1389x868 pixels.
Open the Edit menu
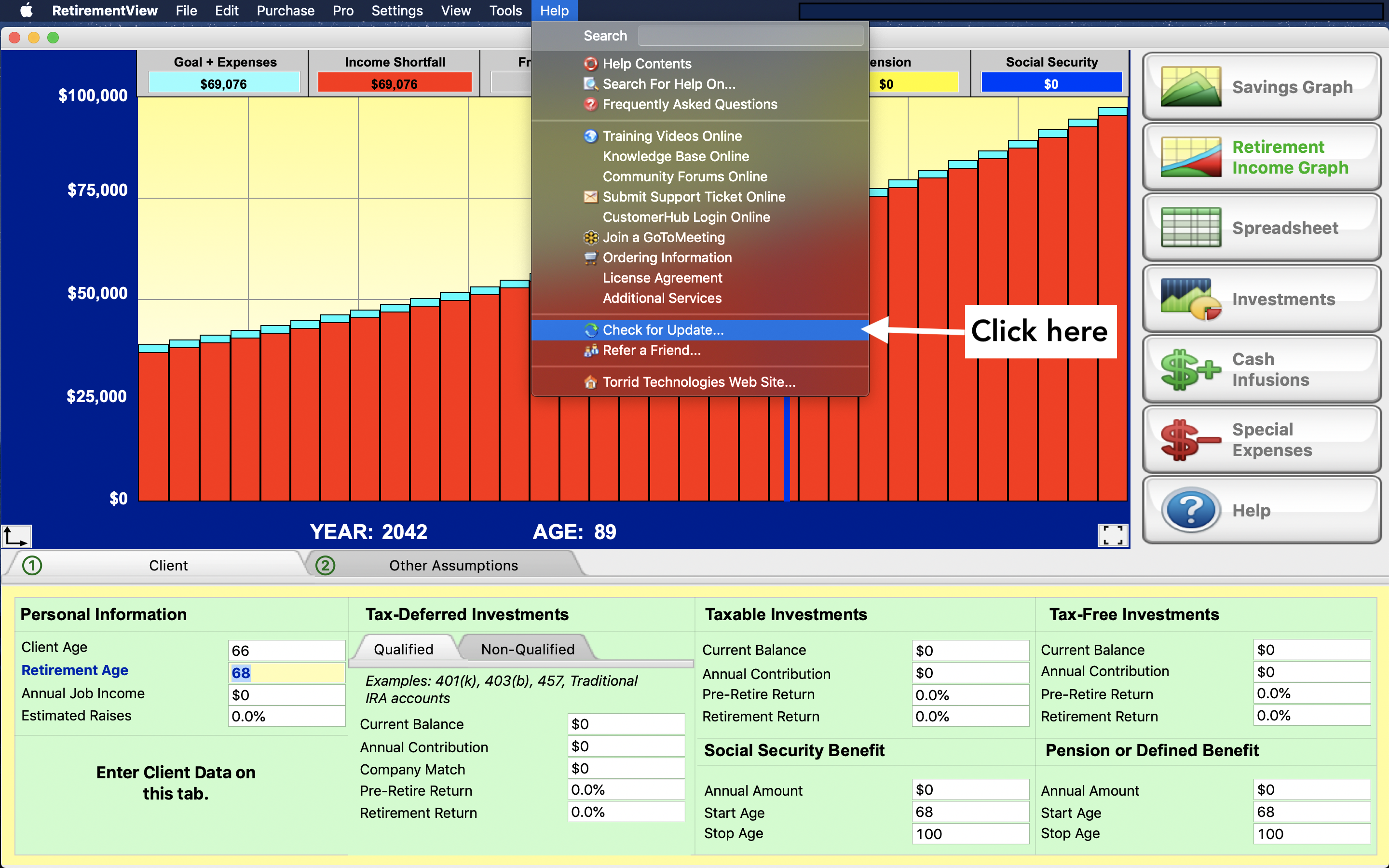[227, 10]
